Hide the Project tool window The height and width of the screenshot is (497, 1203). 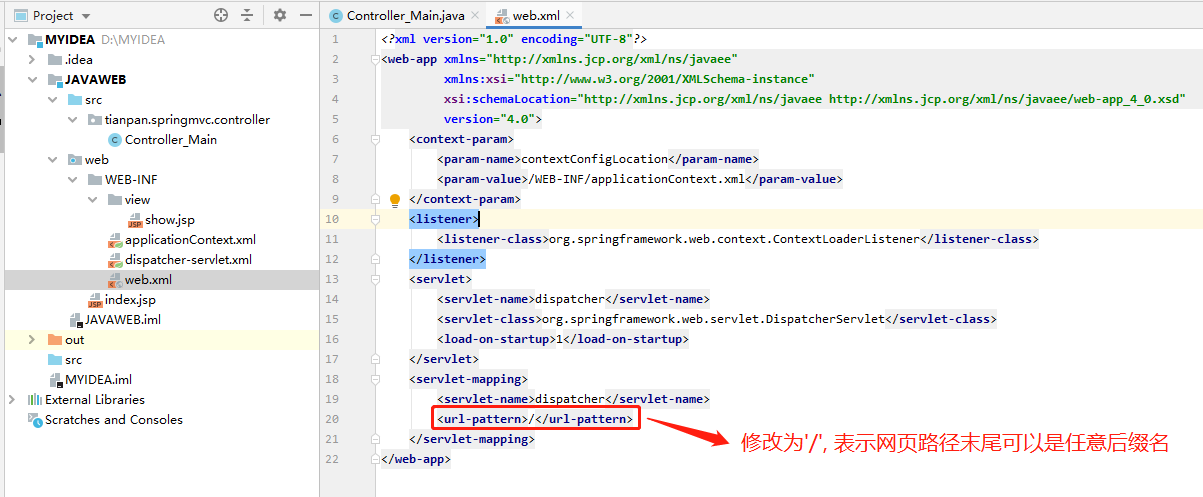pos(306,15)
